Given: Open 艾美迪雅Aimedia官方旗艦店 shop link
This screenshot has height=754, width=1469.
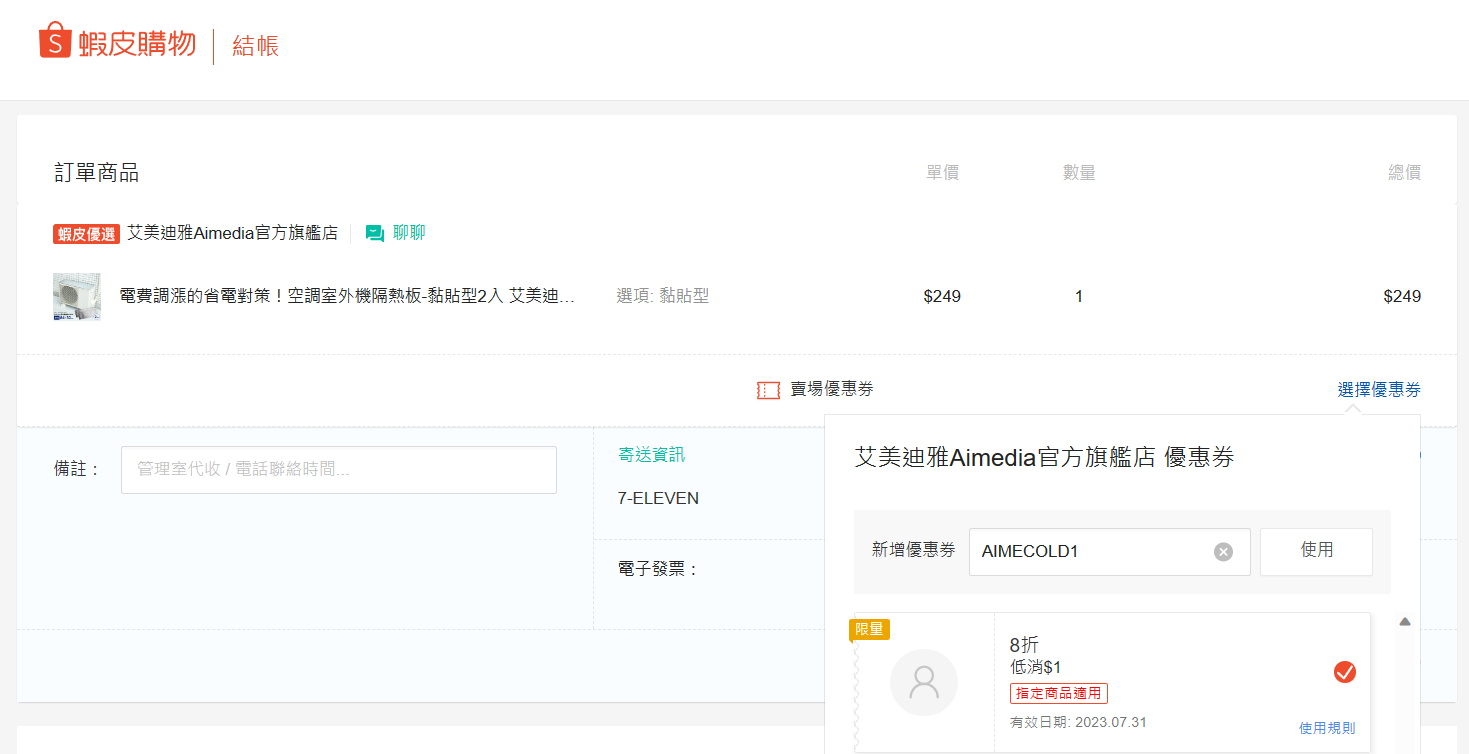Looking at the screenshot, I should (232, 233).
